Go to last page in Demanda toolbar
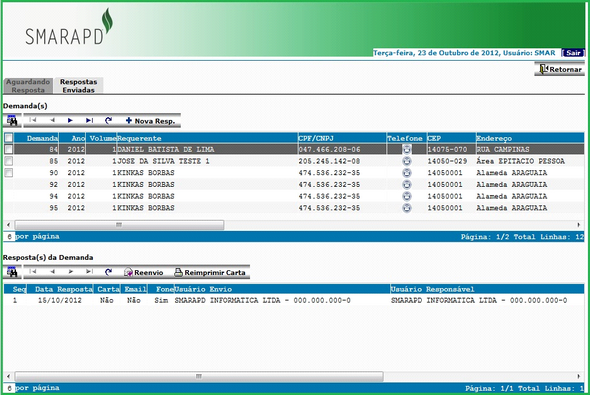 (89, 120)
